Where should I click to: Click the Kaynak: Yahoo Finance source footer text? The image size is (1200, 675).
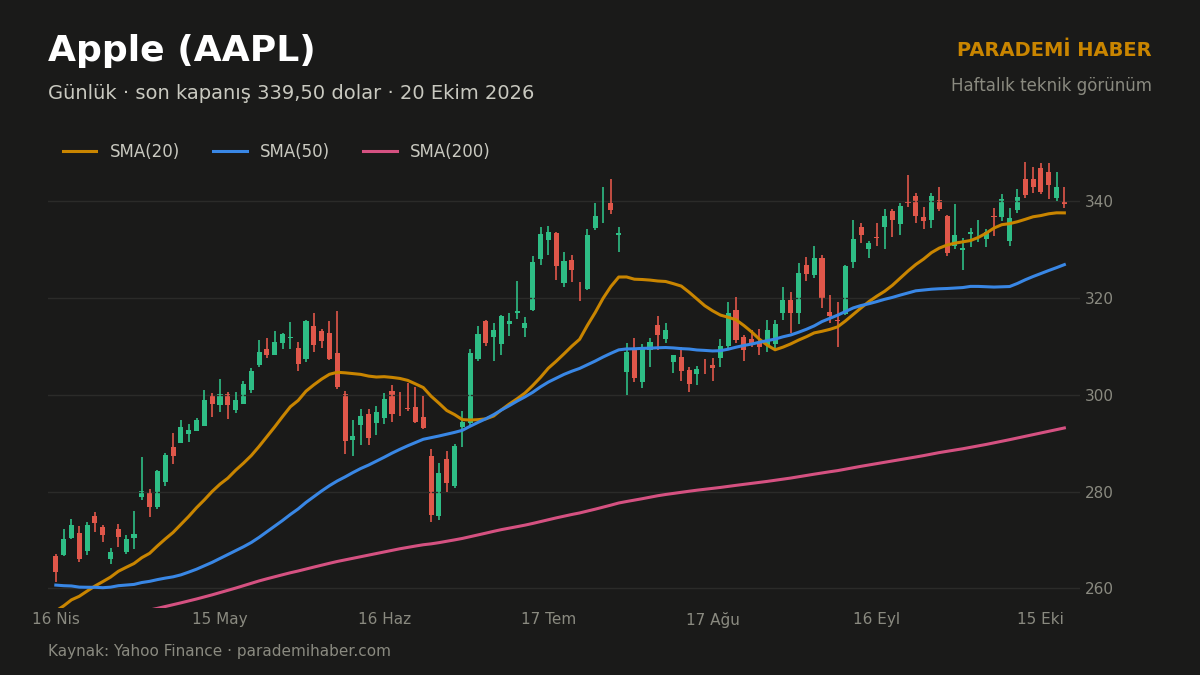[220, 652]
